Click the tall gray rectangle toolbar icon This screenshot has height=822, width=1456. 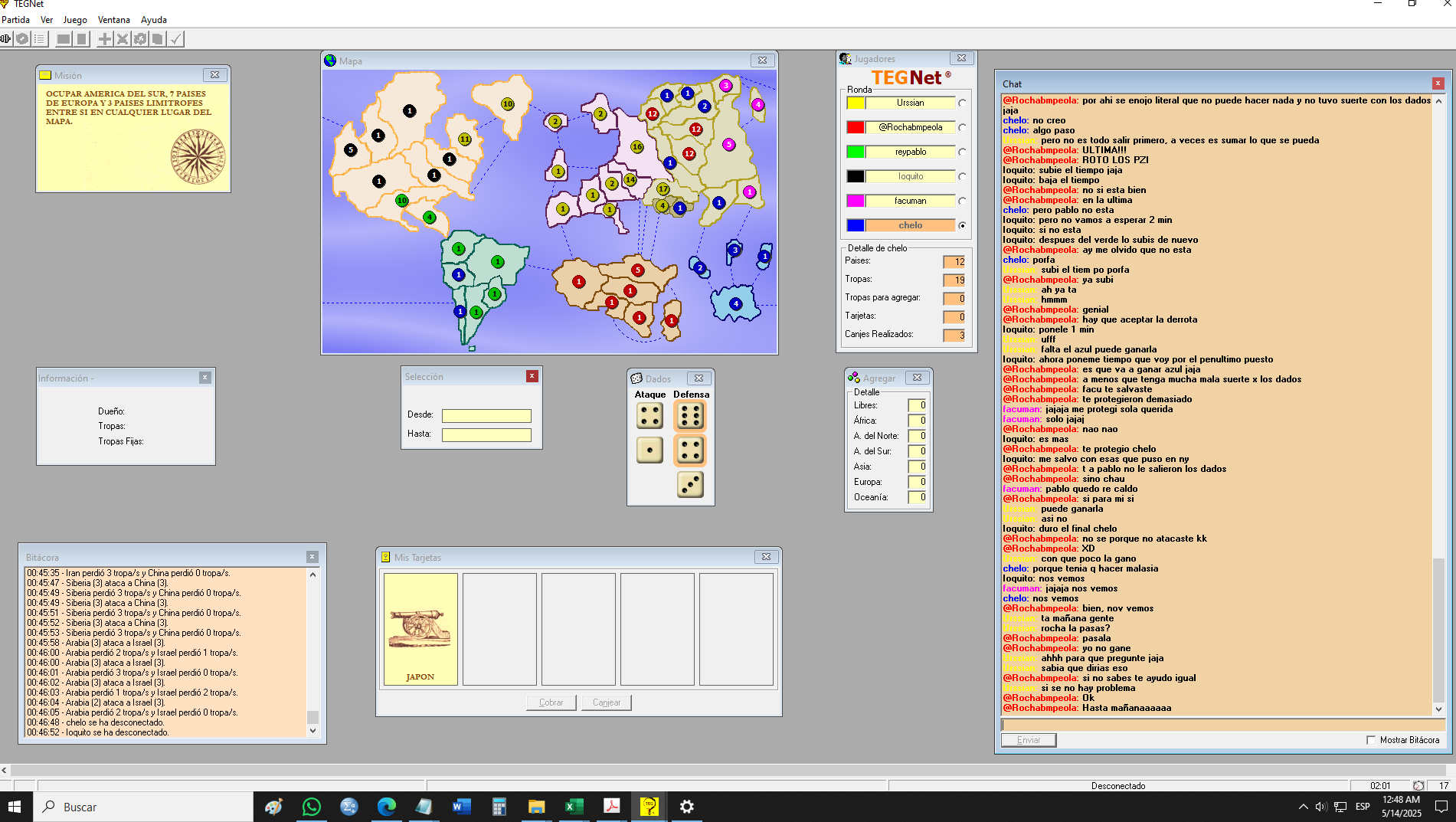tap(81, 39)
